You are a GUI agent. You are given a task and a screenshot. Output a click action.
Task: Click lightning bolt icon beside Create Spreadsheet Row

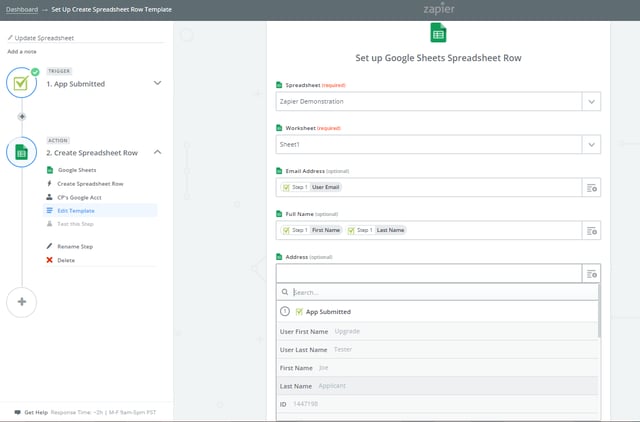tap(49, 184)
